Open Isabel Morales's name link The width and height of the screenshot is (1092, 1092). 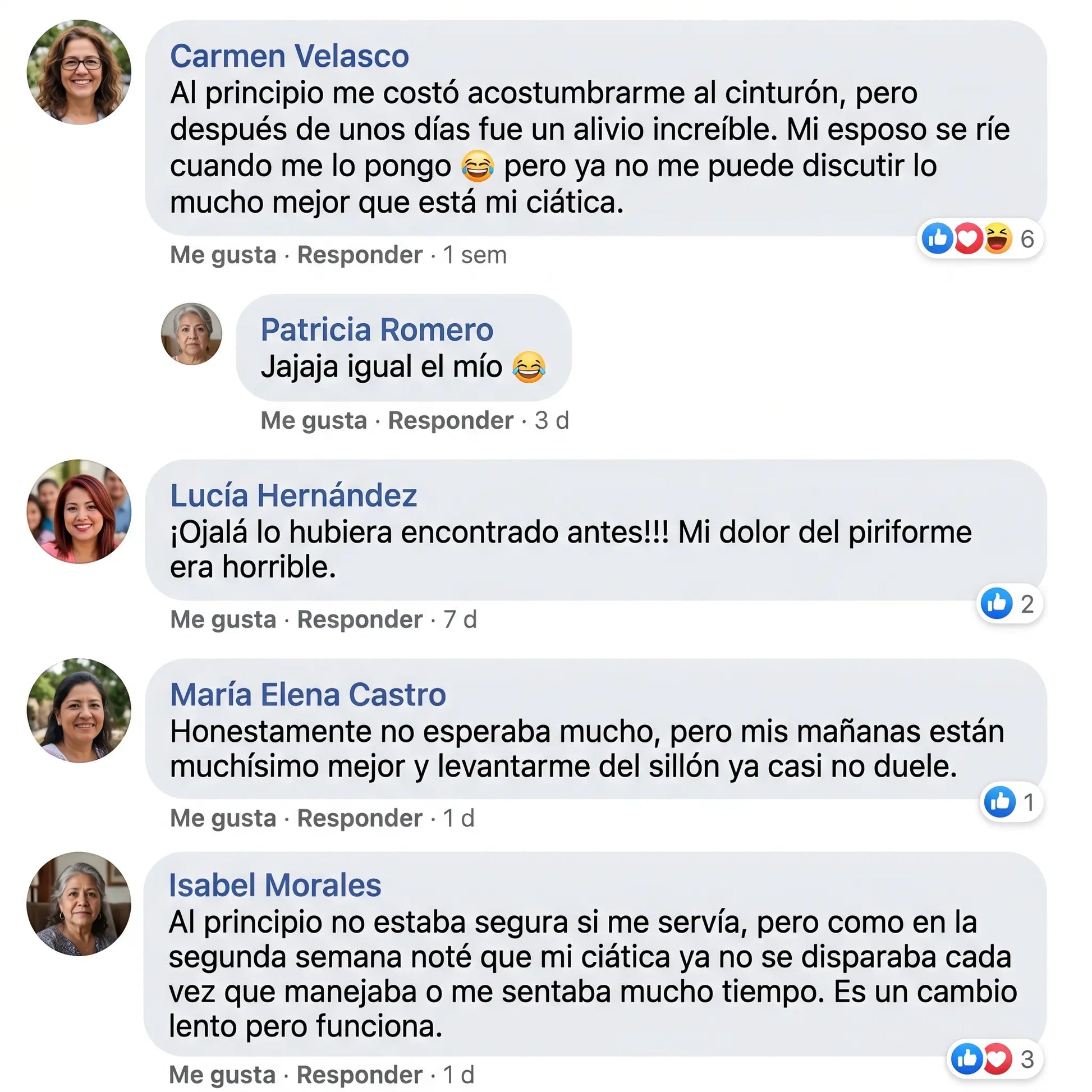[276, 885]
